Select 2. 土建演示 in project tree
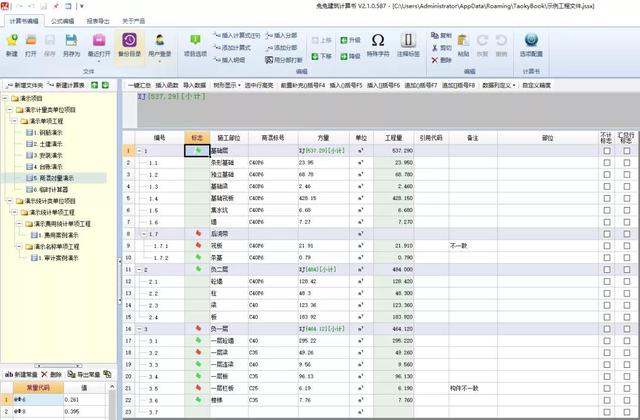 (44, 144)
